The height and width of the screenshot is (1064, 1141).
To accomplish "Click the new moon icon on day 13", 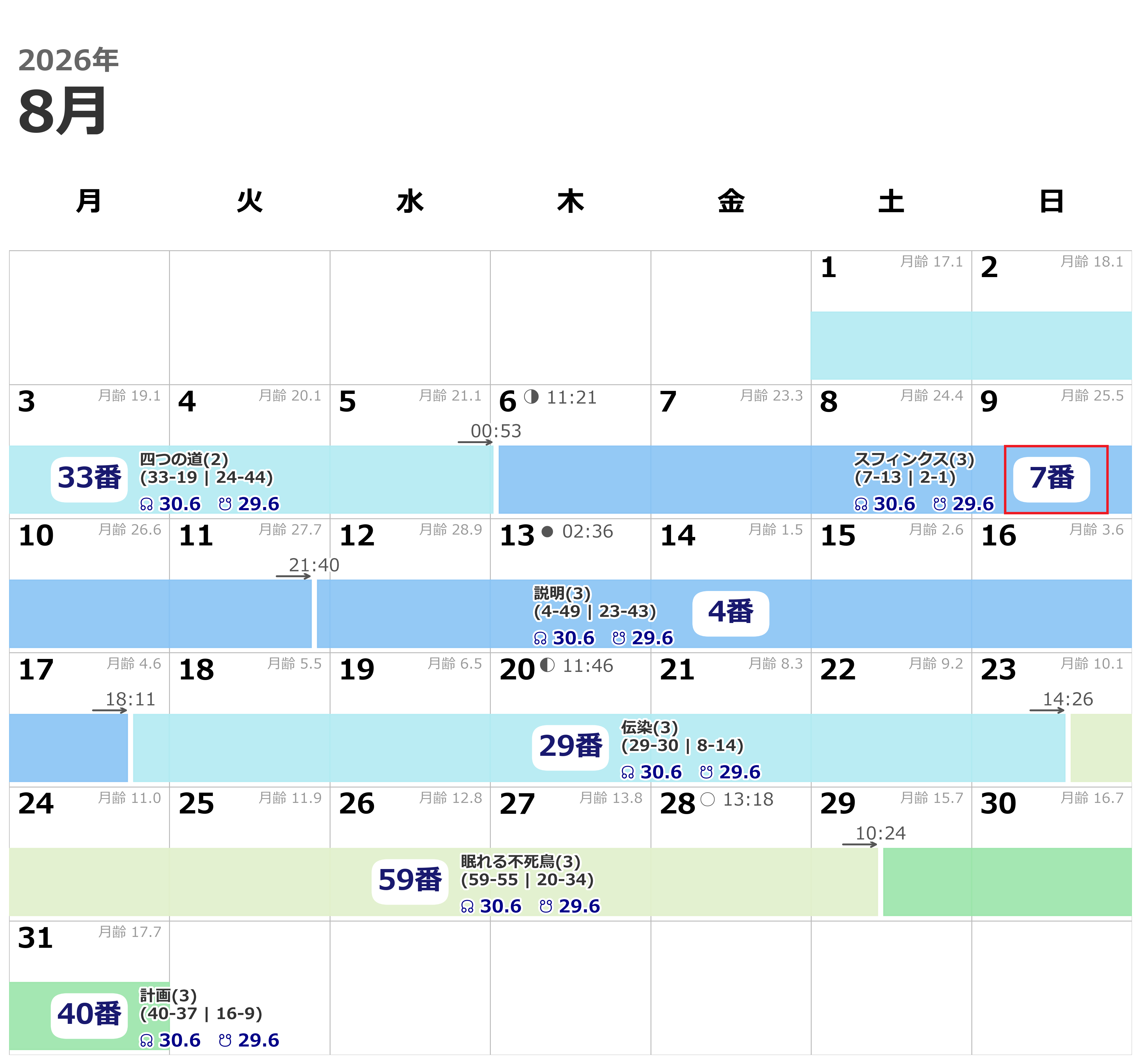I will pos(548,532).
